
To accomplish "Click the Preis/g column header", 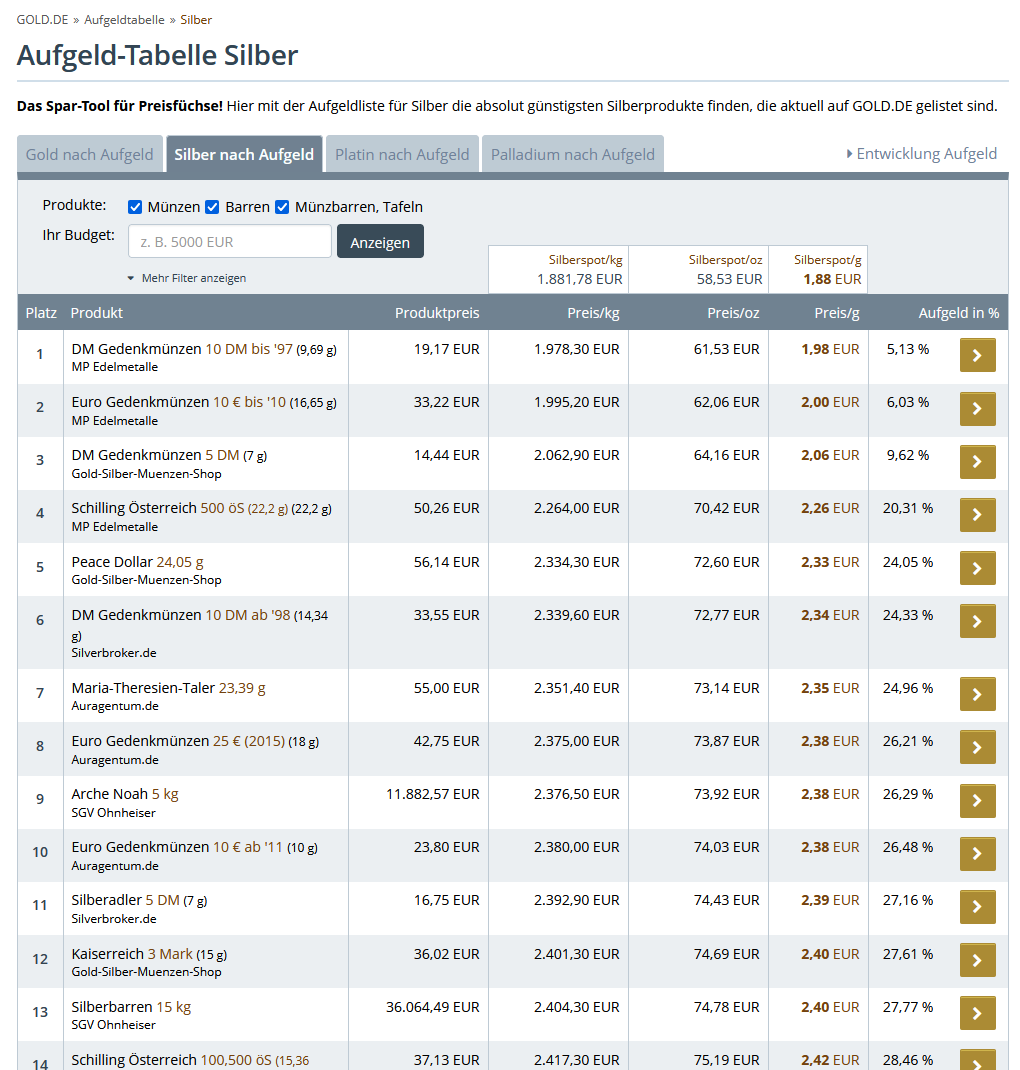I will 836,313.
